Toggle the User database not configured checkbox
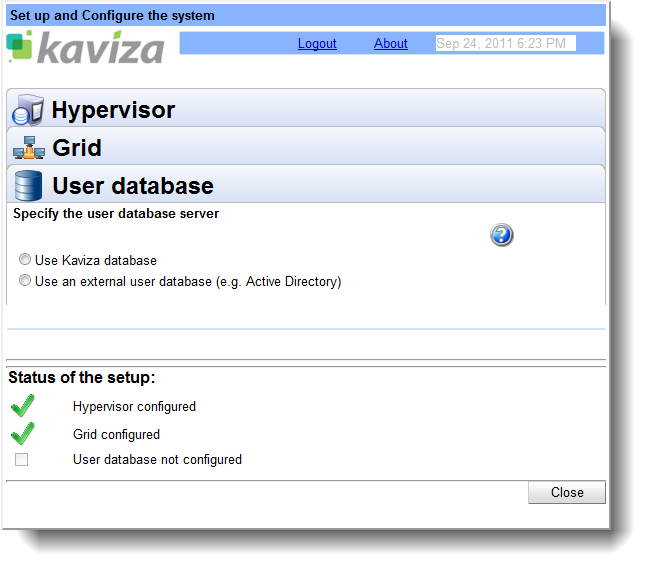651x570 pixels. click(22, 460)
